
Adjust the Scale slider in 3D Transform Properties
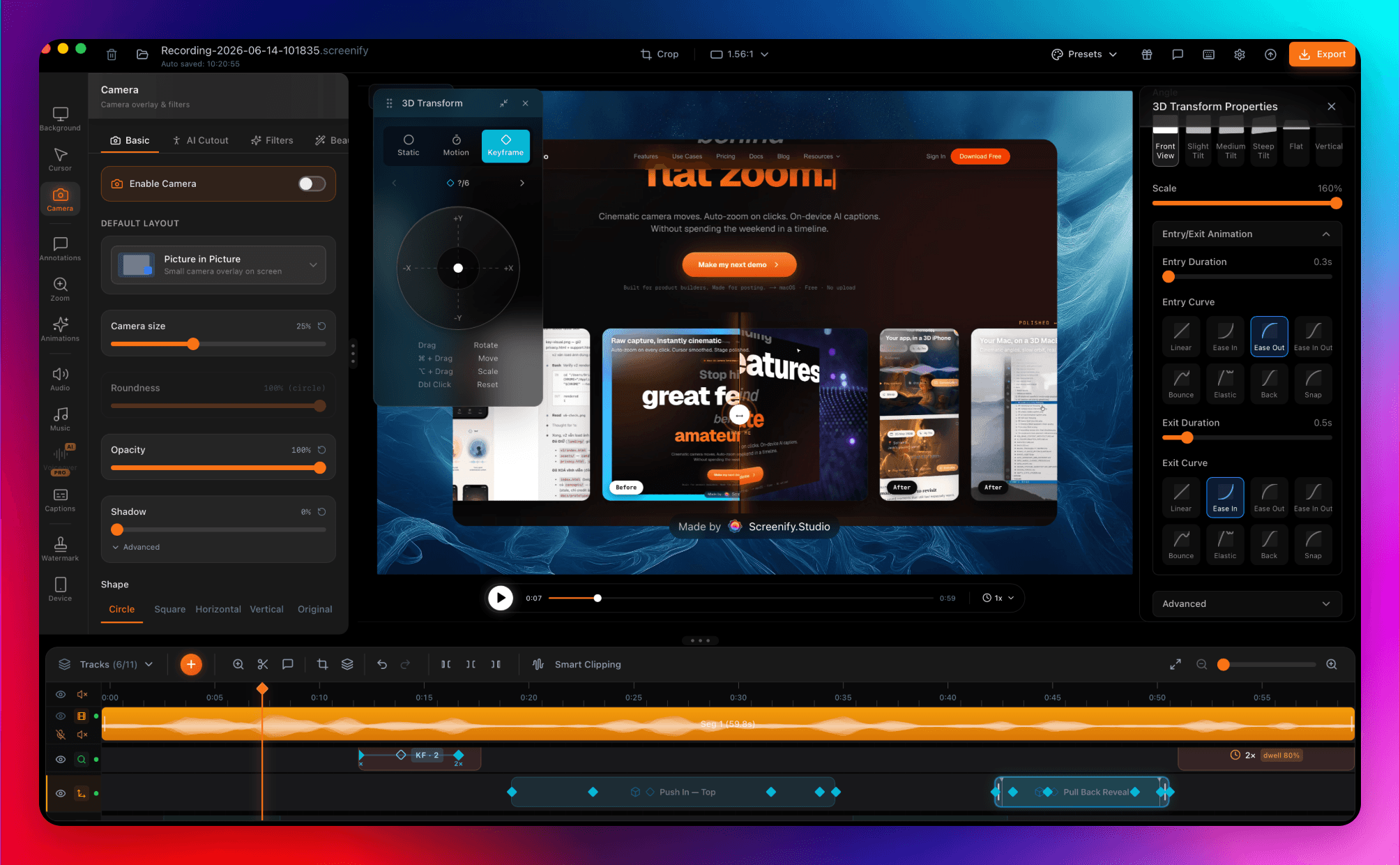click(x=1247, y=203)
